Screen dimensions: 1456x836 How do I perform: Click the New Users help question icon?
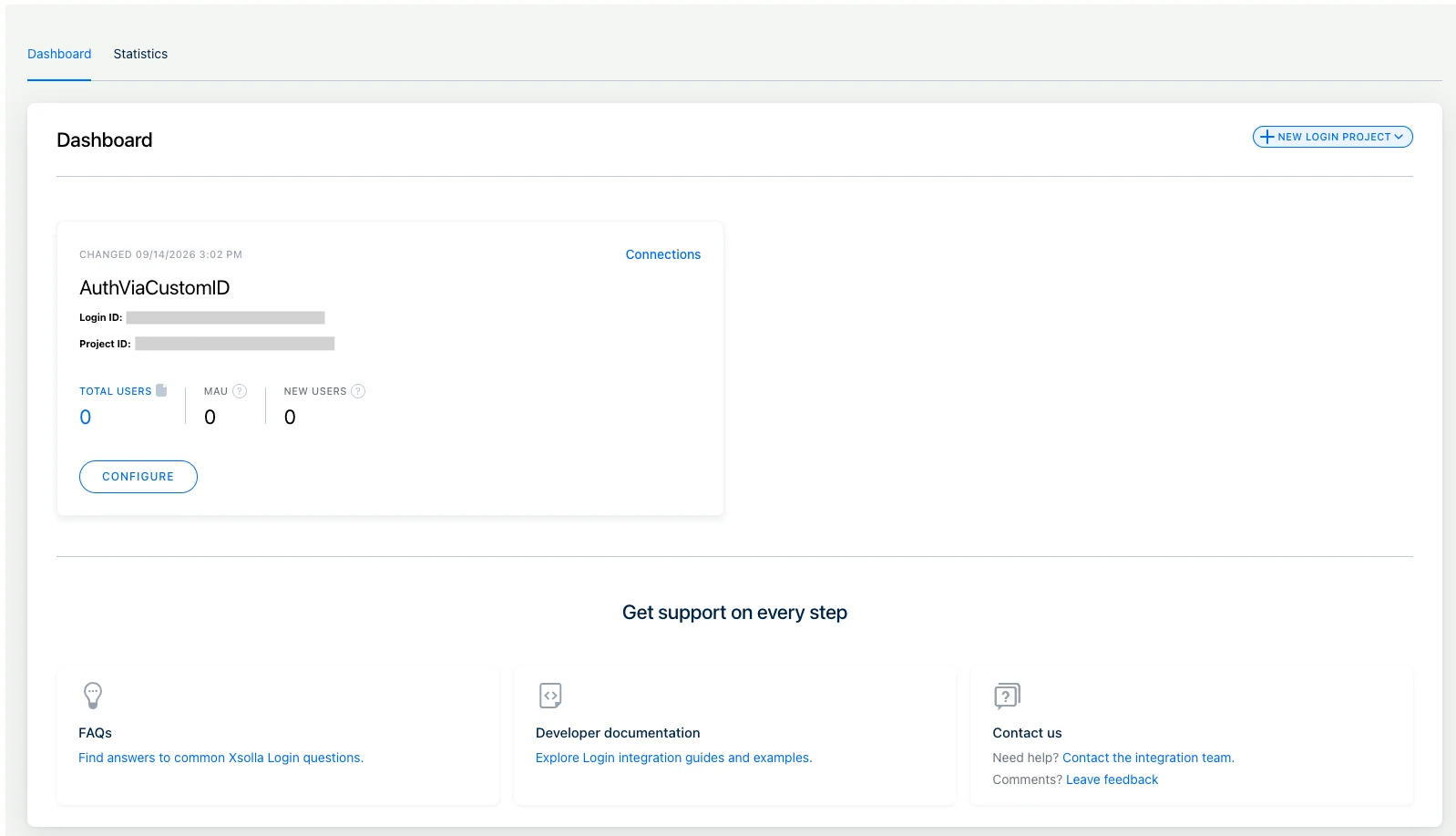[358, 391]
